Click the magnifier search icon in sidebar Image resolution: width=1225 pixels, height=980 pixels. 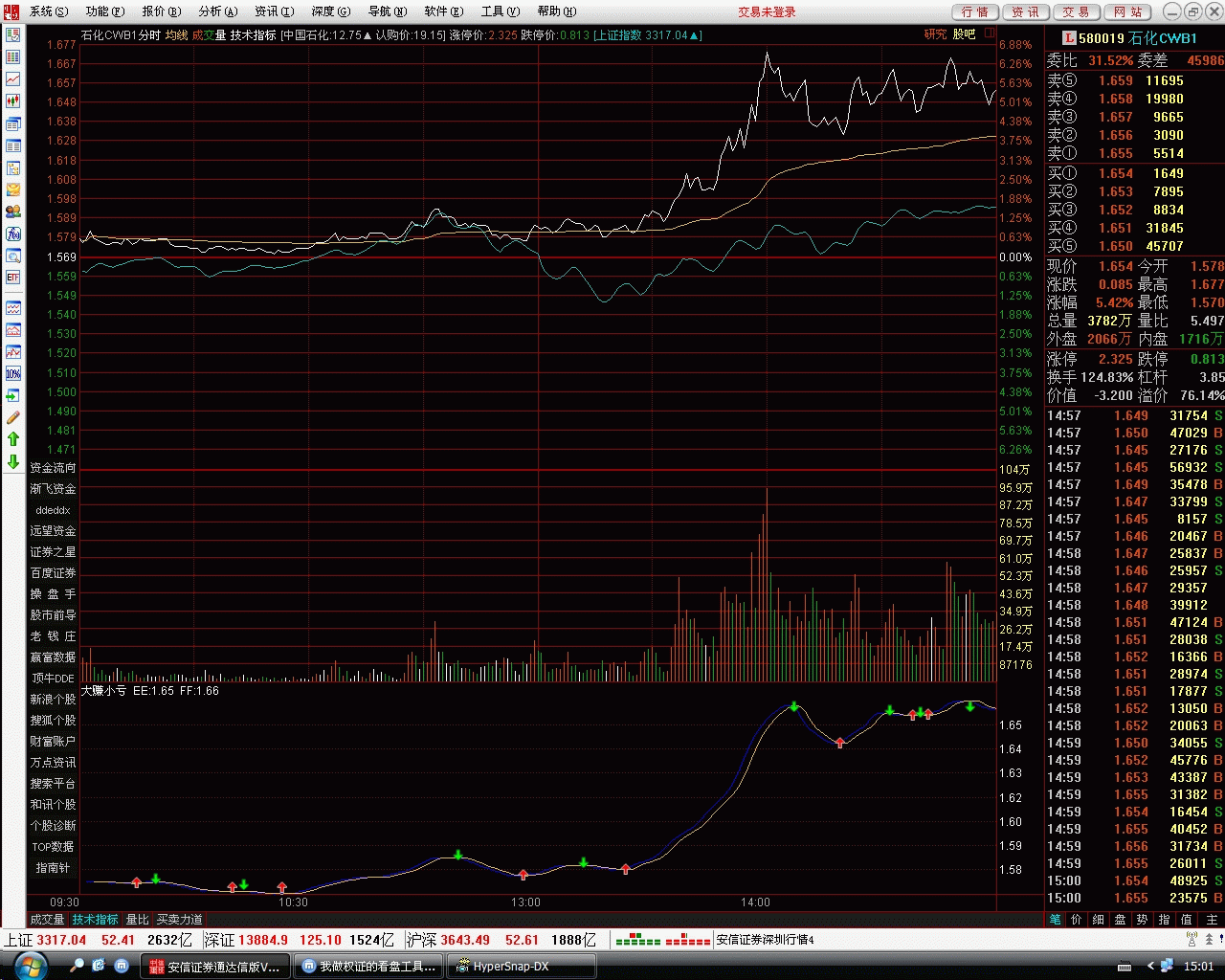12,256
